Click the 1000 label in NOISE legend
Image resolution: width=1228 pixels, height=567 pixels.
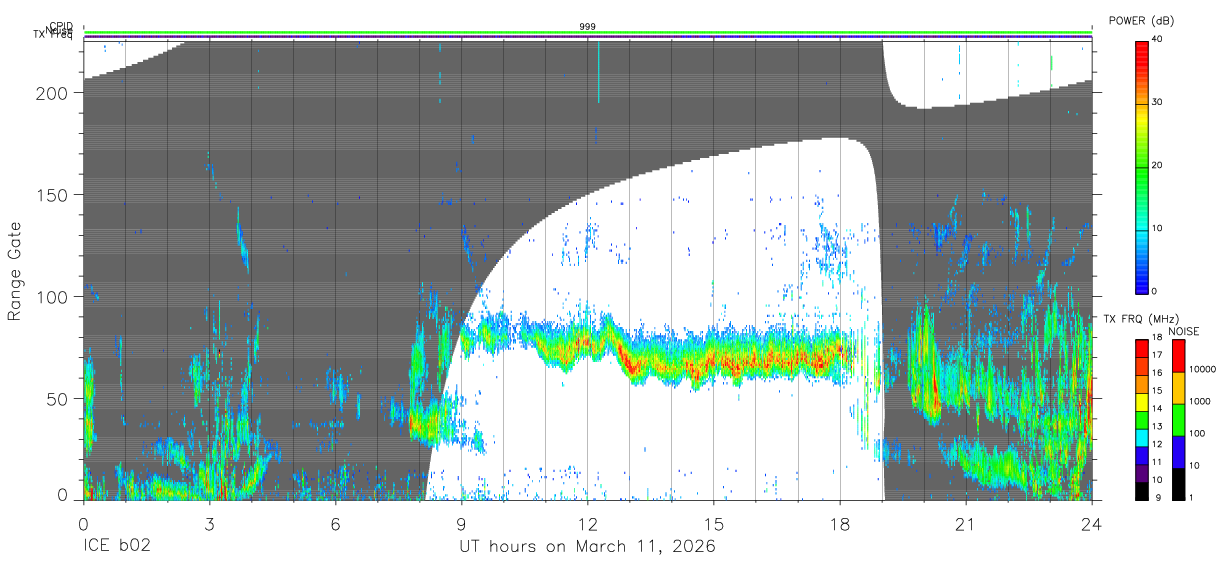tap(1202, 401)
